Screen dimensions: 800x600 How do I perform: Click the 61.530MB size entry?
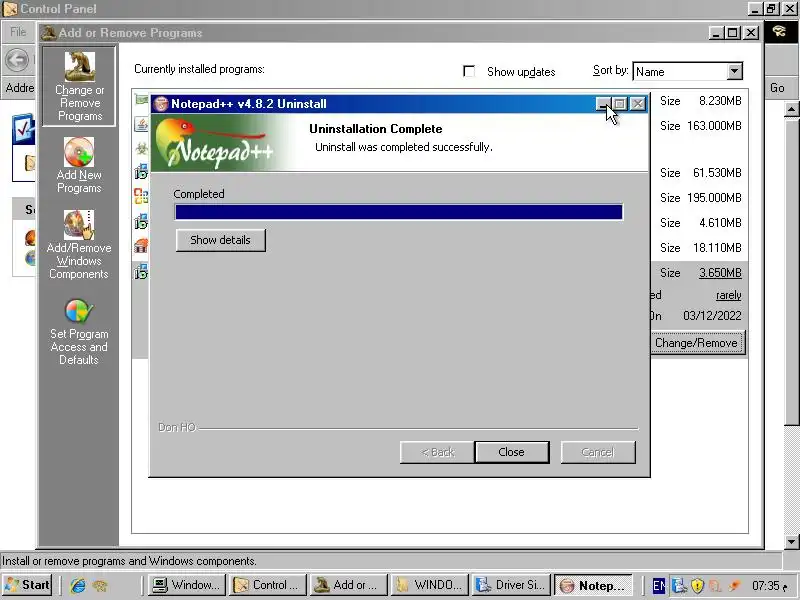point(717,173)
